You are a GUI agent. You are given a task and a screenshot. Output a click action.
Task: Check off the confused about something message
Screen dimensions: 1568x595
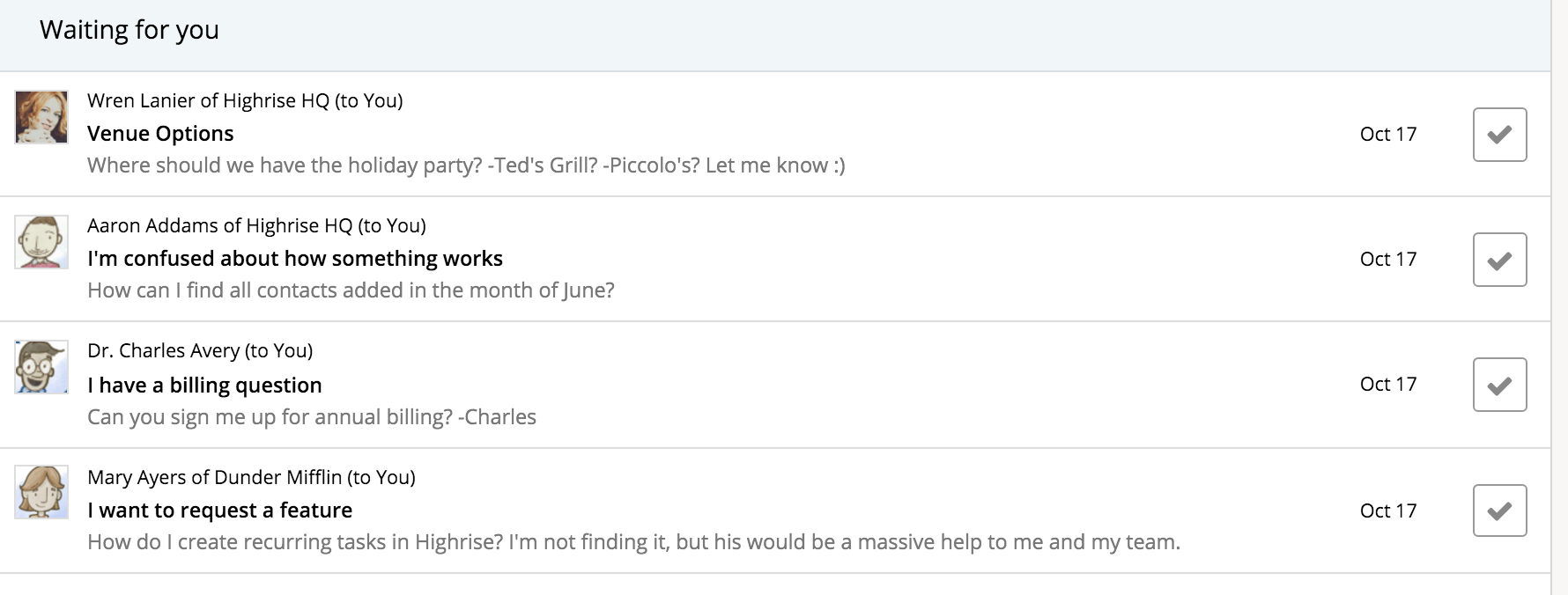pyautogui.click(x=1499, y=260)
